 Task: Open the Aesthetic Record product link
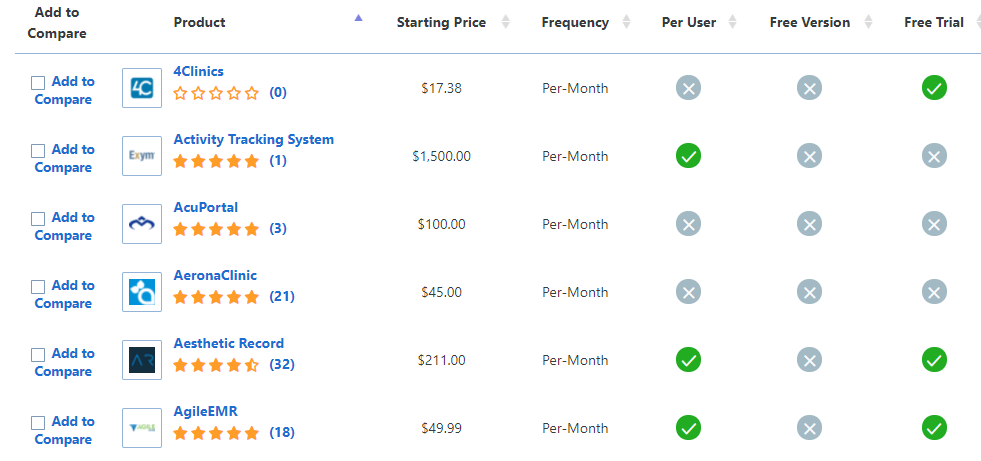(x=228, y=343)
